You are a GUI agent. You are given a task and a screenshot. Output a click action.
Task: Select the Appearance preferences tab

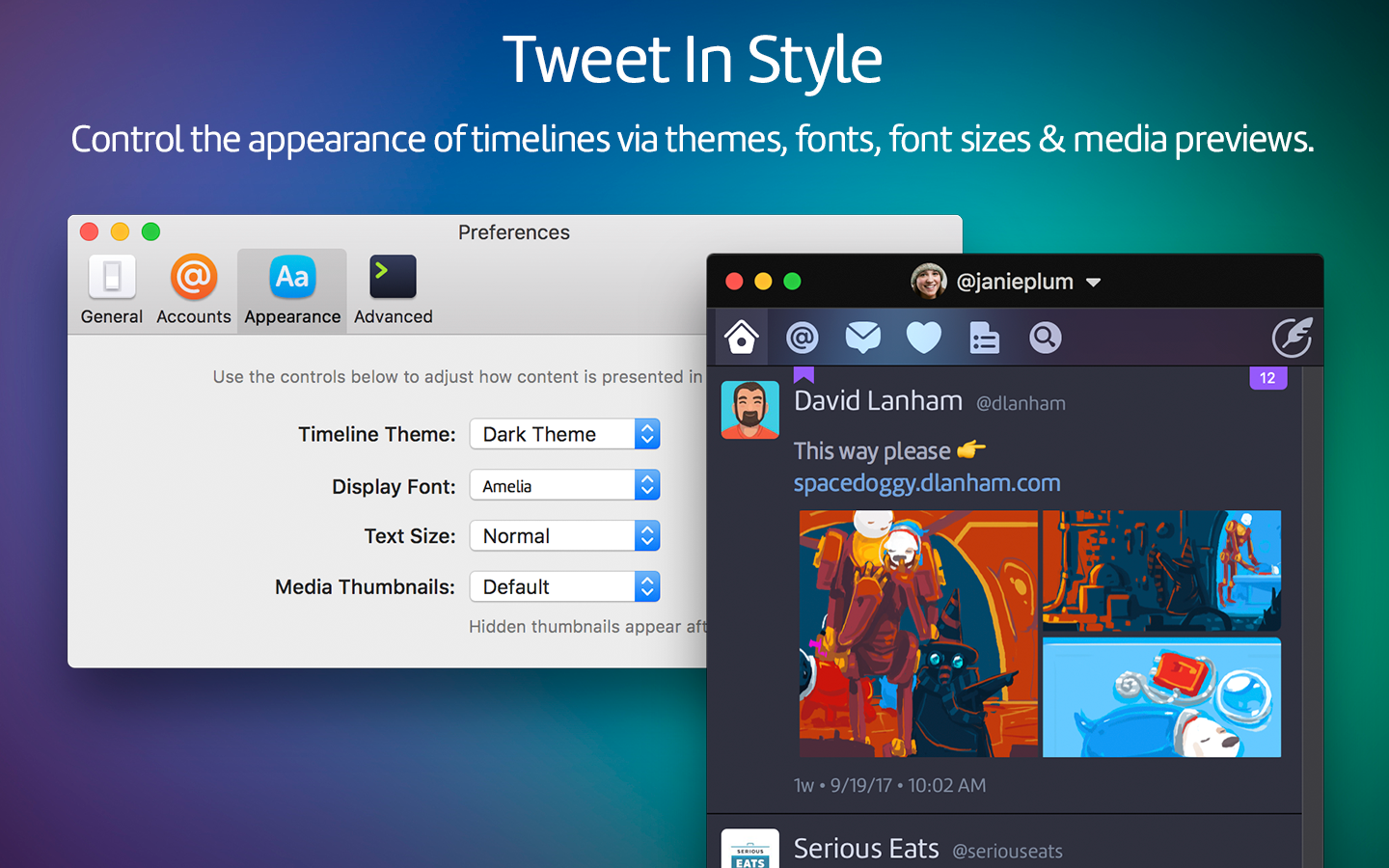click(292, 290)
